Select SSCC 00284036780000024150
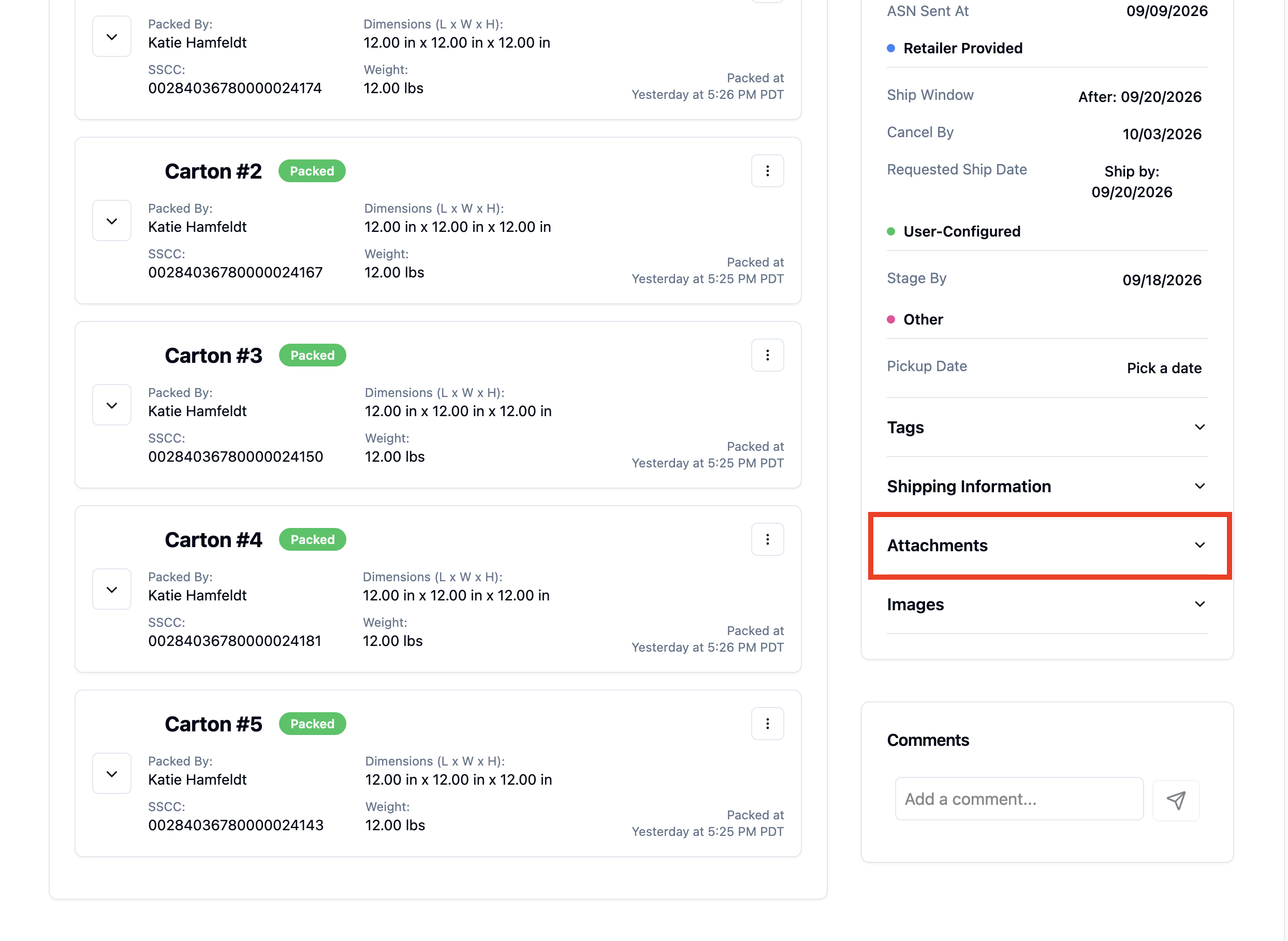The image size is (1288, 941). (235, 456)
